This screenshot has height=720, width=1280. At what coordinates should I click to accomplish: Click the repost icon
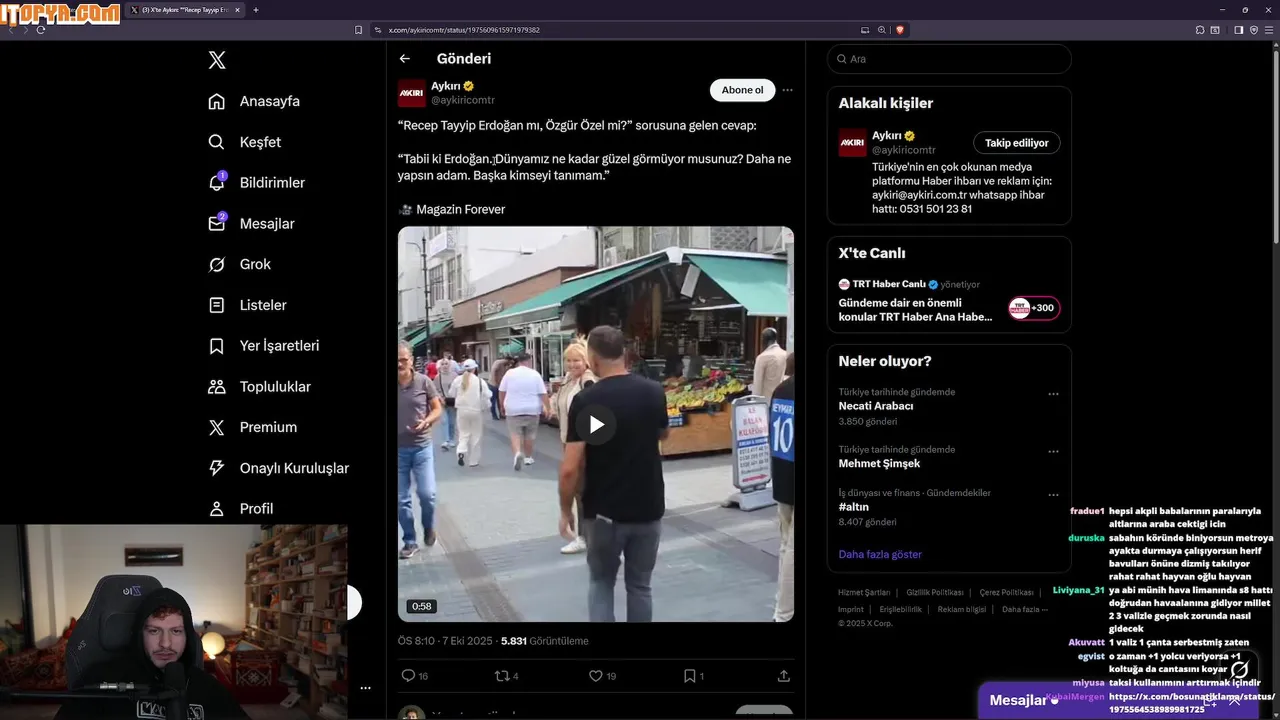coord(502,676)
